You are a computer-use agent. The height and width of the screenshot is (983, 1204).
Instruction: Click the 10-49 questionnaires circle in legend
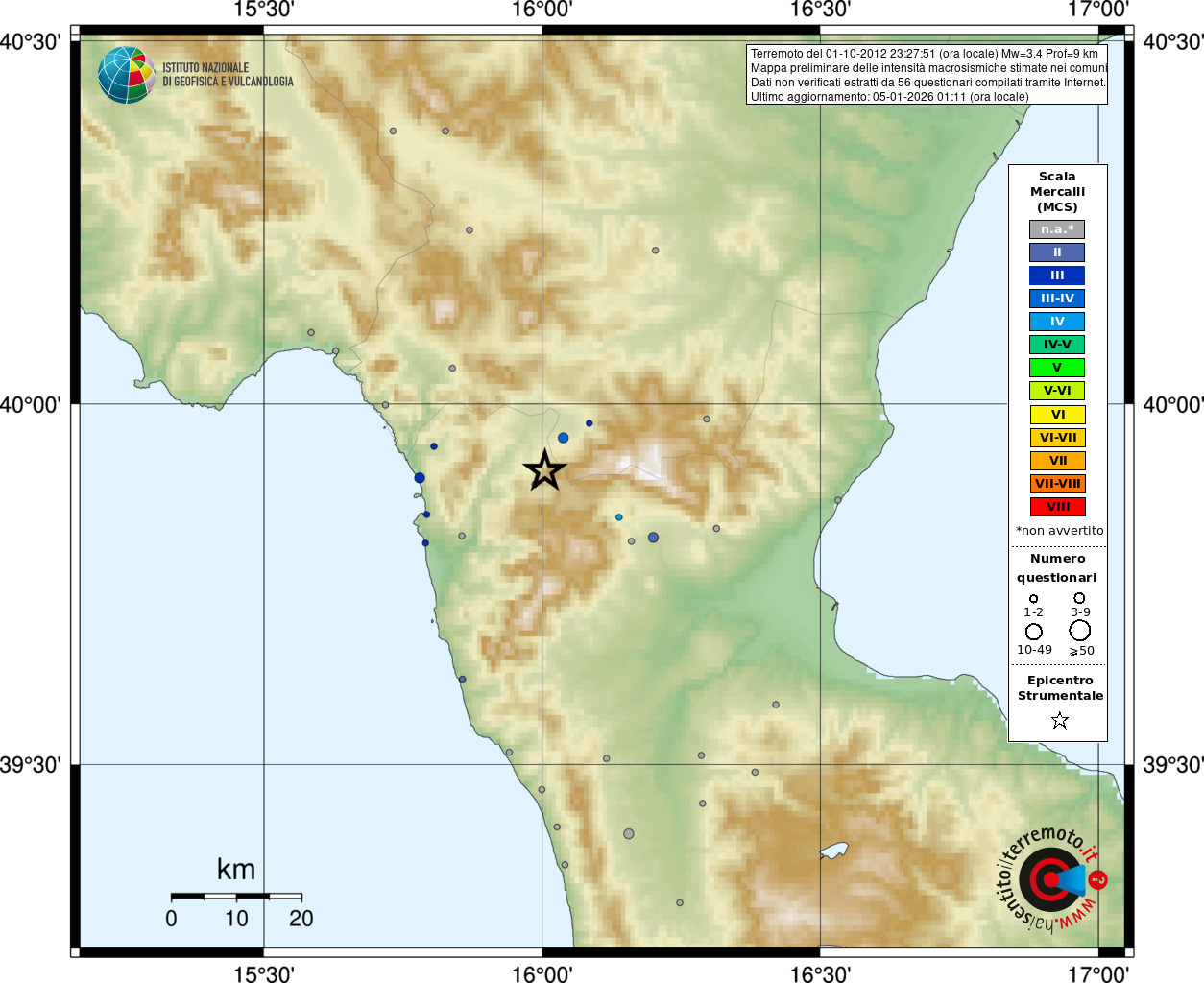click(x=1034, y=632)
